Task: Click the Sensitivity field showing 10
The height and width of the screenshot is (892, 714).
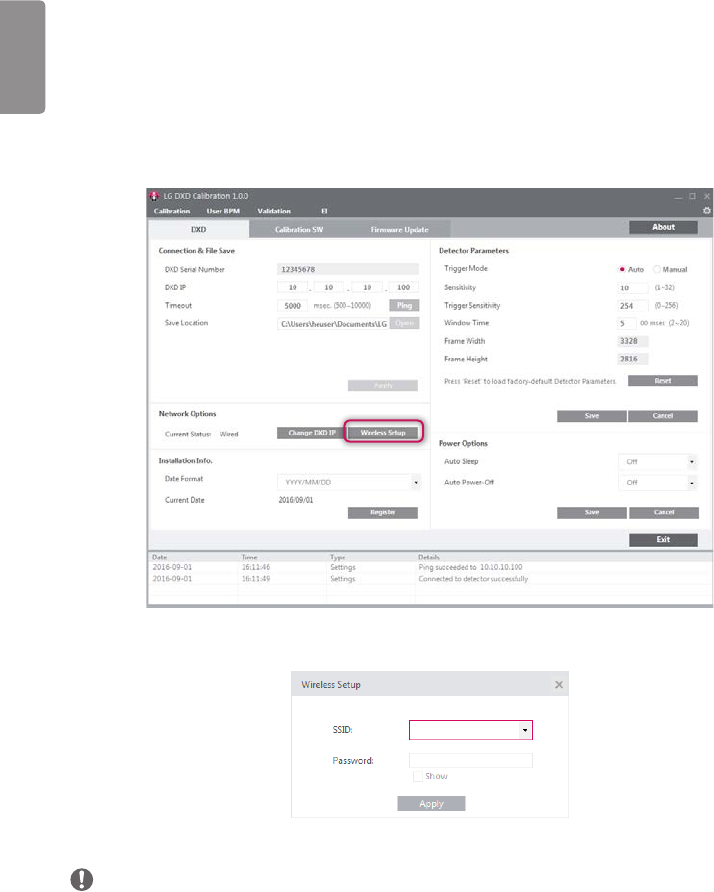Action: [633, 288]
